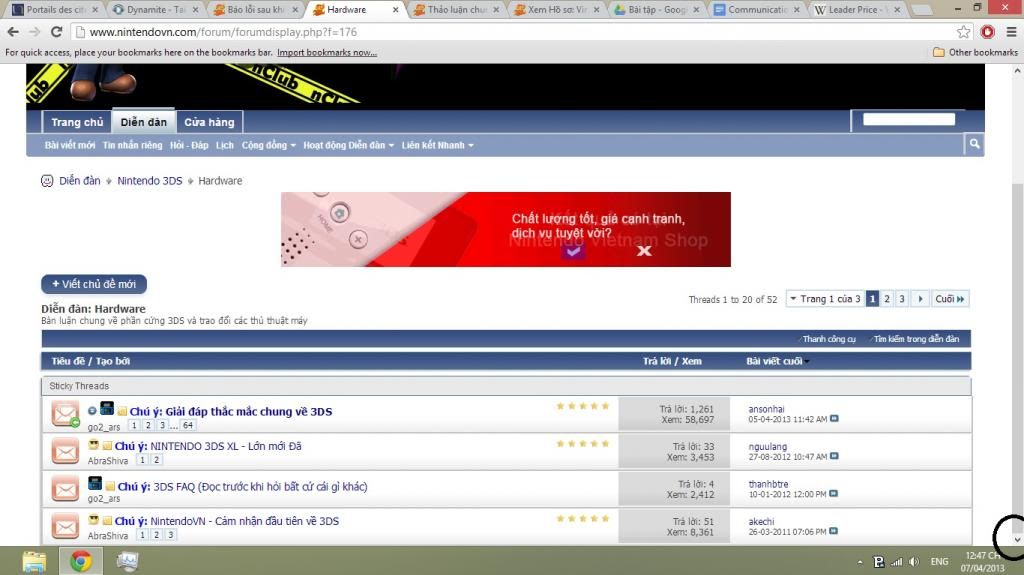This screenshot has height=575, width=1024.
Task: Click the network signal tray icon
Action: click(x=897, y=562)
